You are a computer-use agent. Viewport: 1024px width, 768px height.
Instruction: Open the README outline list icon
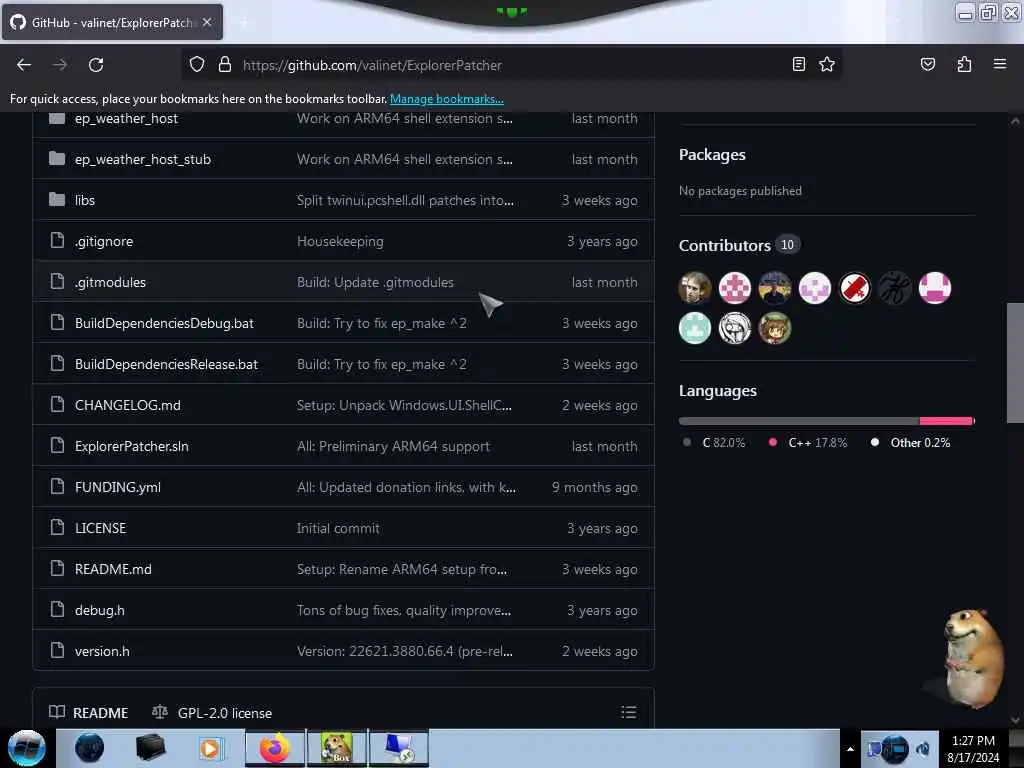pyautogui.click(x=628, y=712)
